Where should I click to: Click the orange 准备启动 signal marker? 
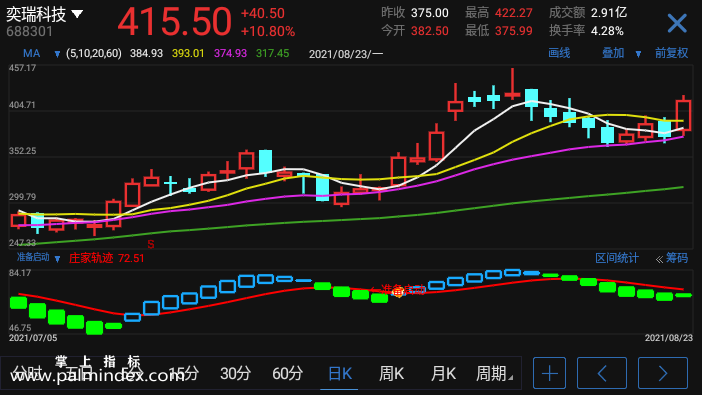coord(398,292)
